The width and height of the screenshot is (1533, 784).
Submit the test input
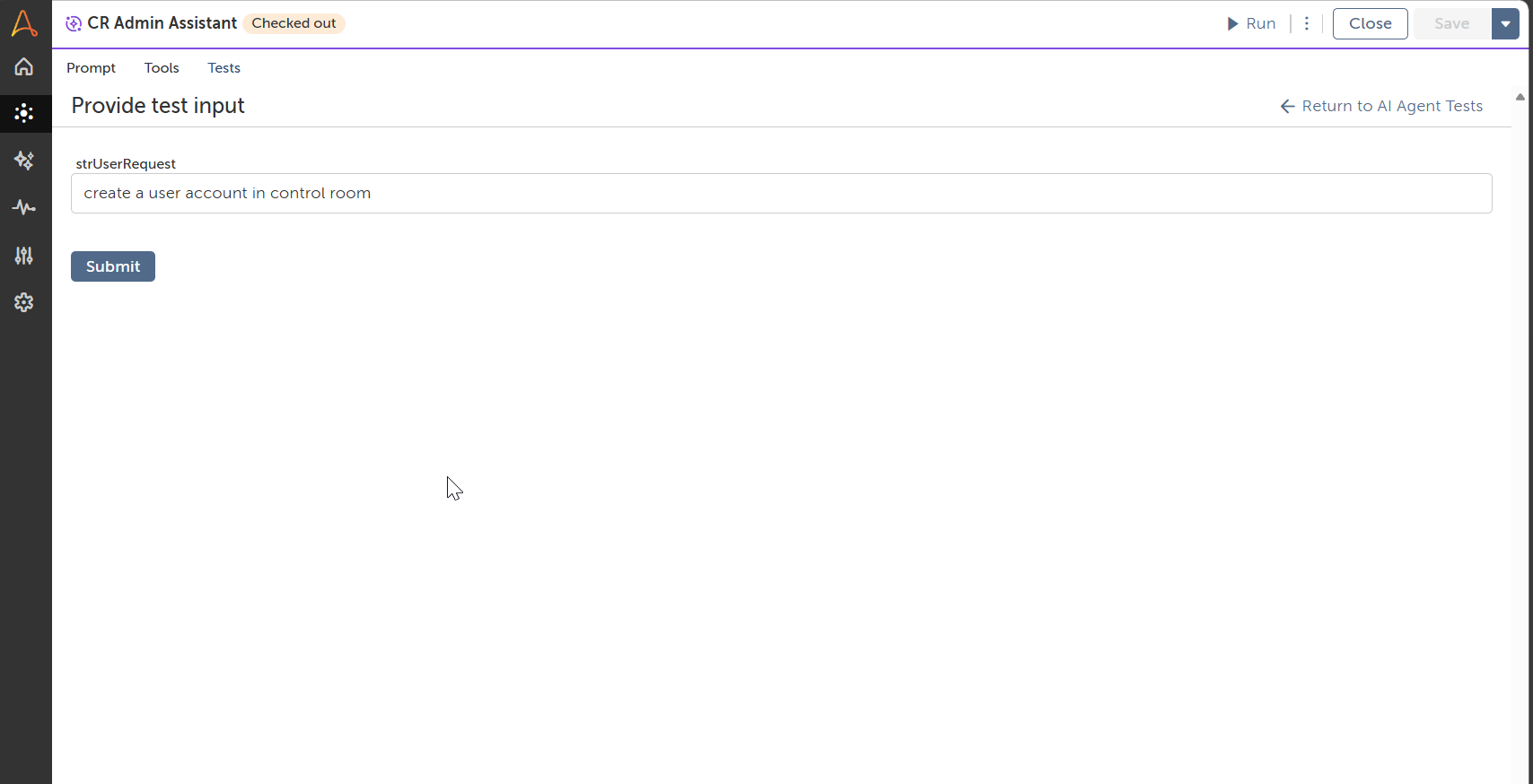click(113, 266)
